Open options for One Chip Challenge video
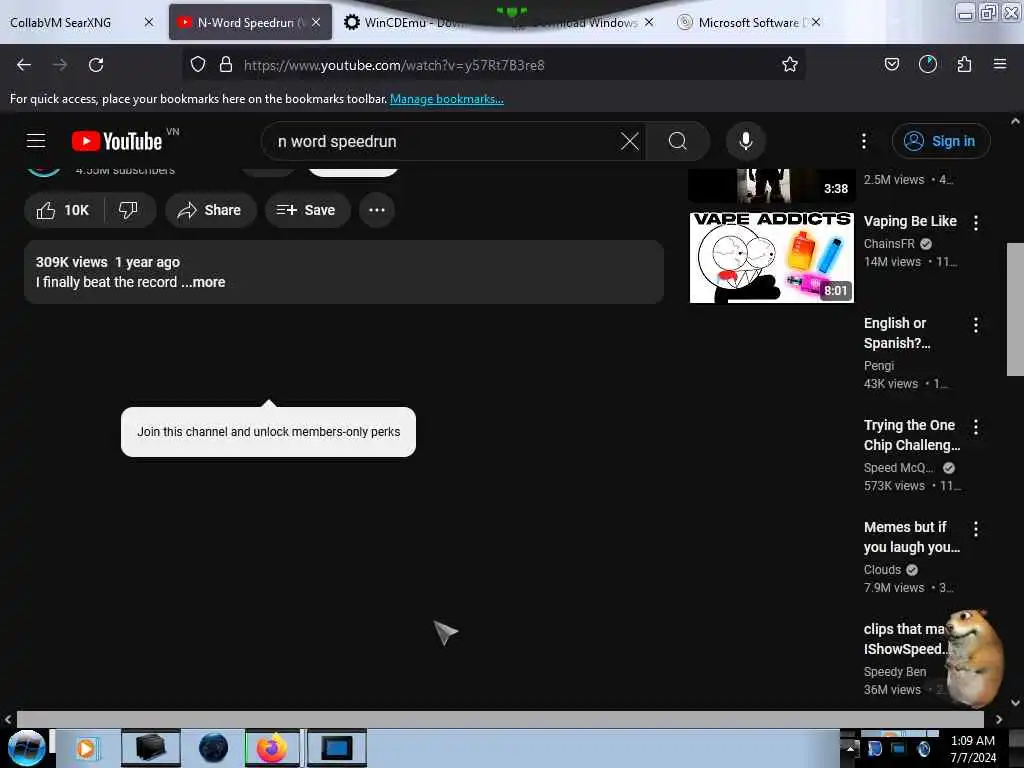The width and height of the screenshot is (1024, 768). [x=976, y=427]
